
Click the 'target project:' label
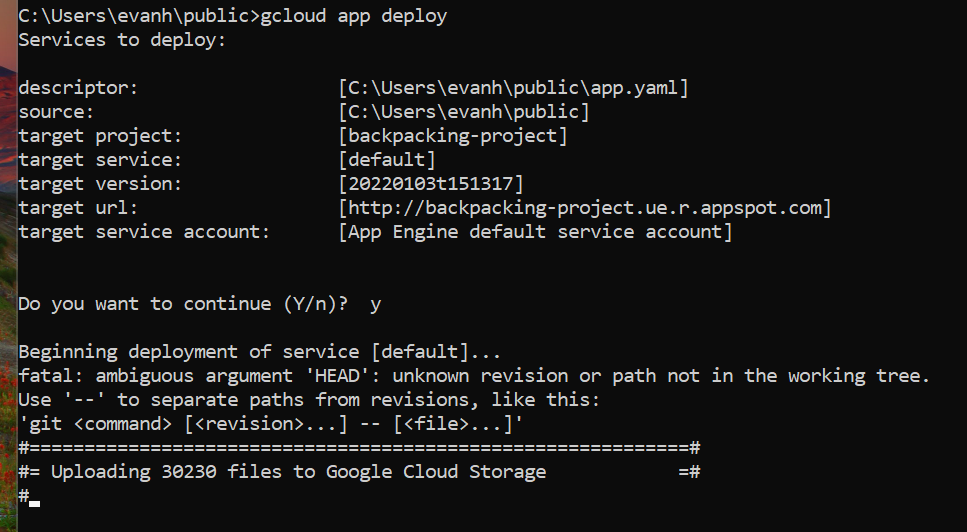(101, 136)
